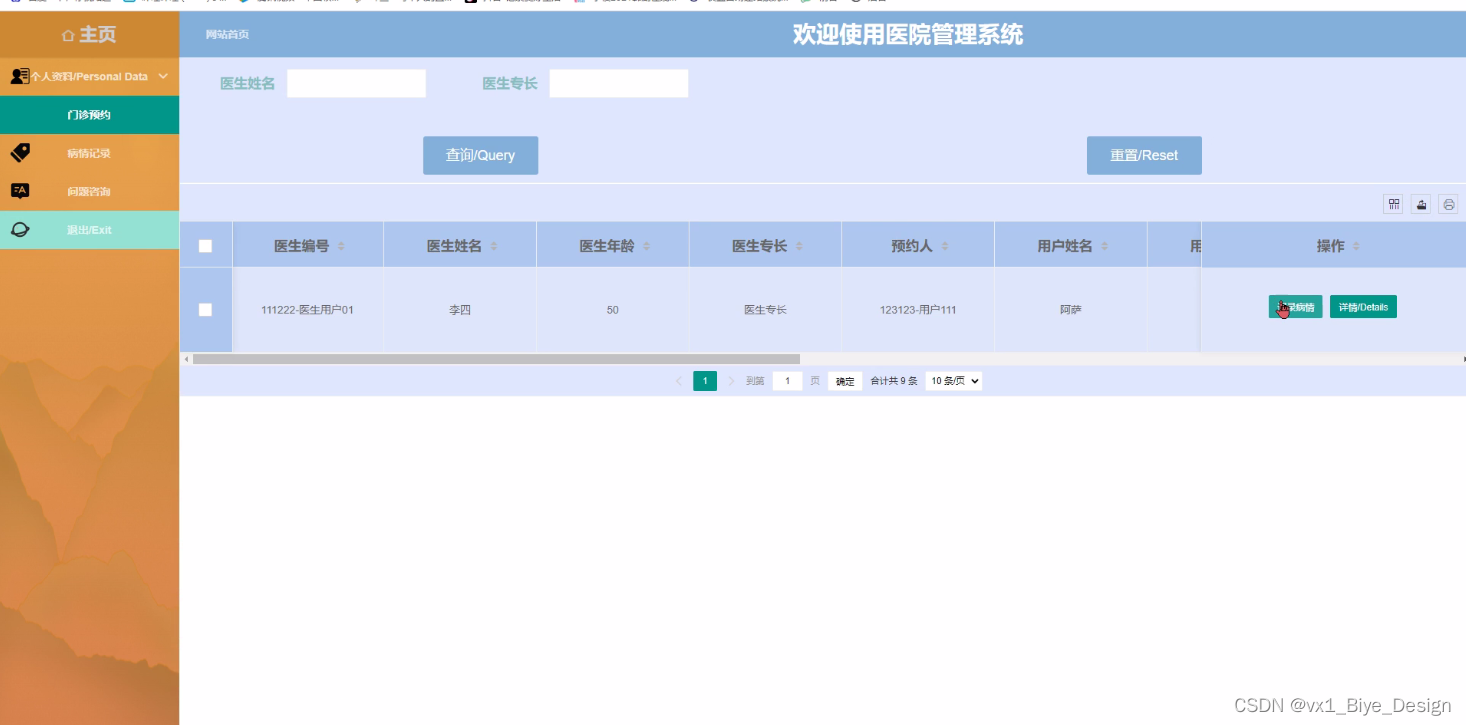Image resolution: width=1466 pixels, height=725 pixels.
Task: Click the 阿萨 cell
Action: [x=1070, y=310]
